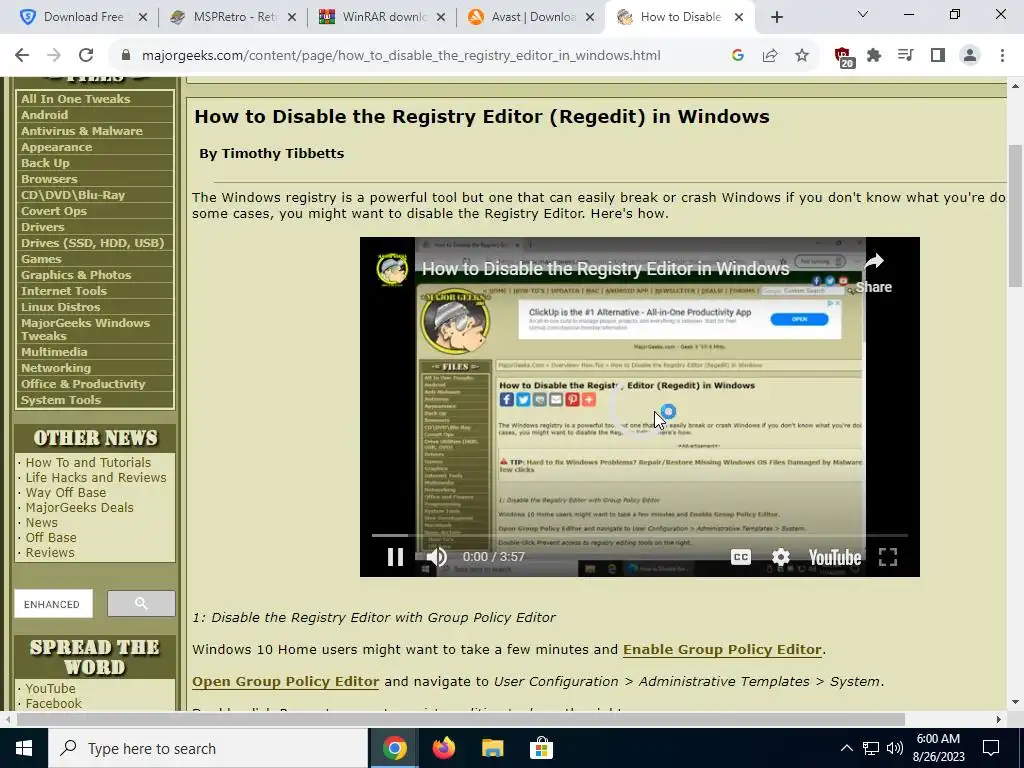Click the YouTube logo on player
Screen dimensions: 1024x768
[x=835, y=557]
